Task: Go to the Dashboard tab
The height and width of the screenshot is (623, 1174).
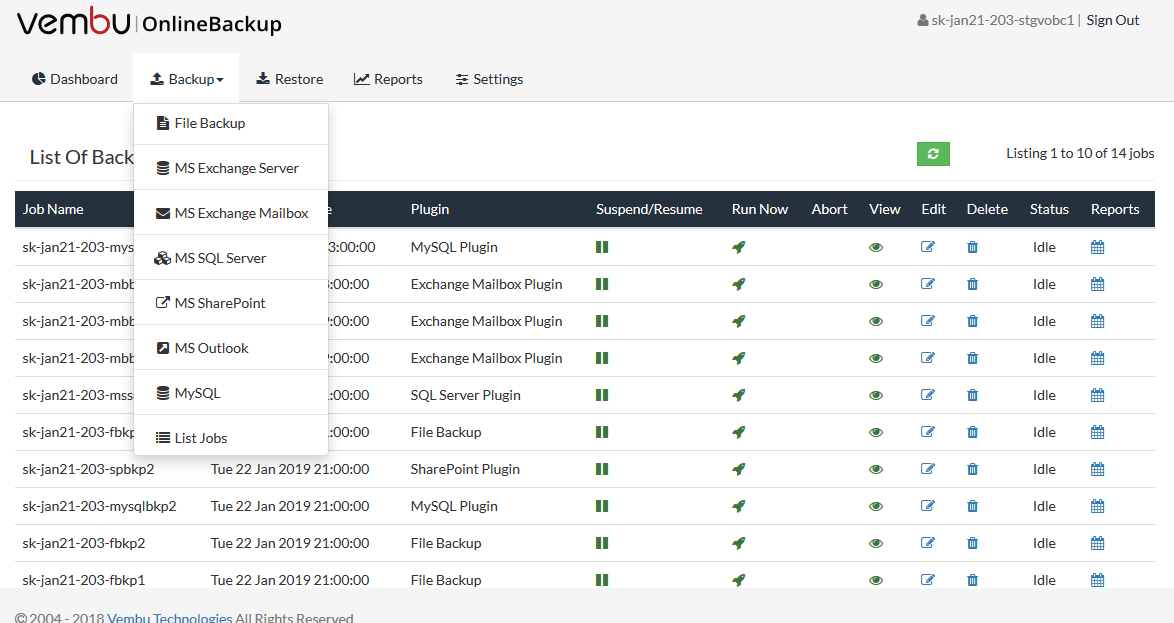Action: coord(75,79)
